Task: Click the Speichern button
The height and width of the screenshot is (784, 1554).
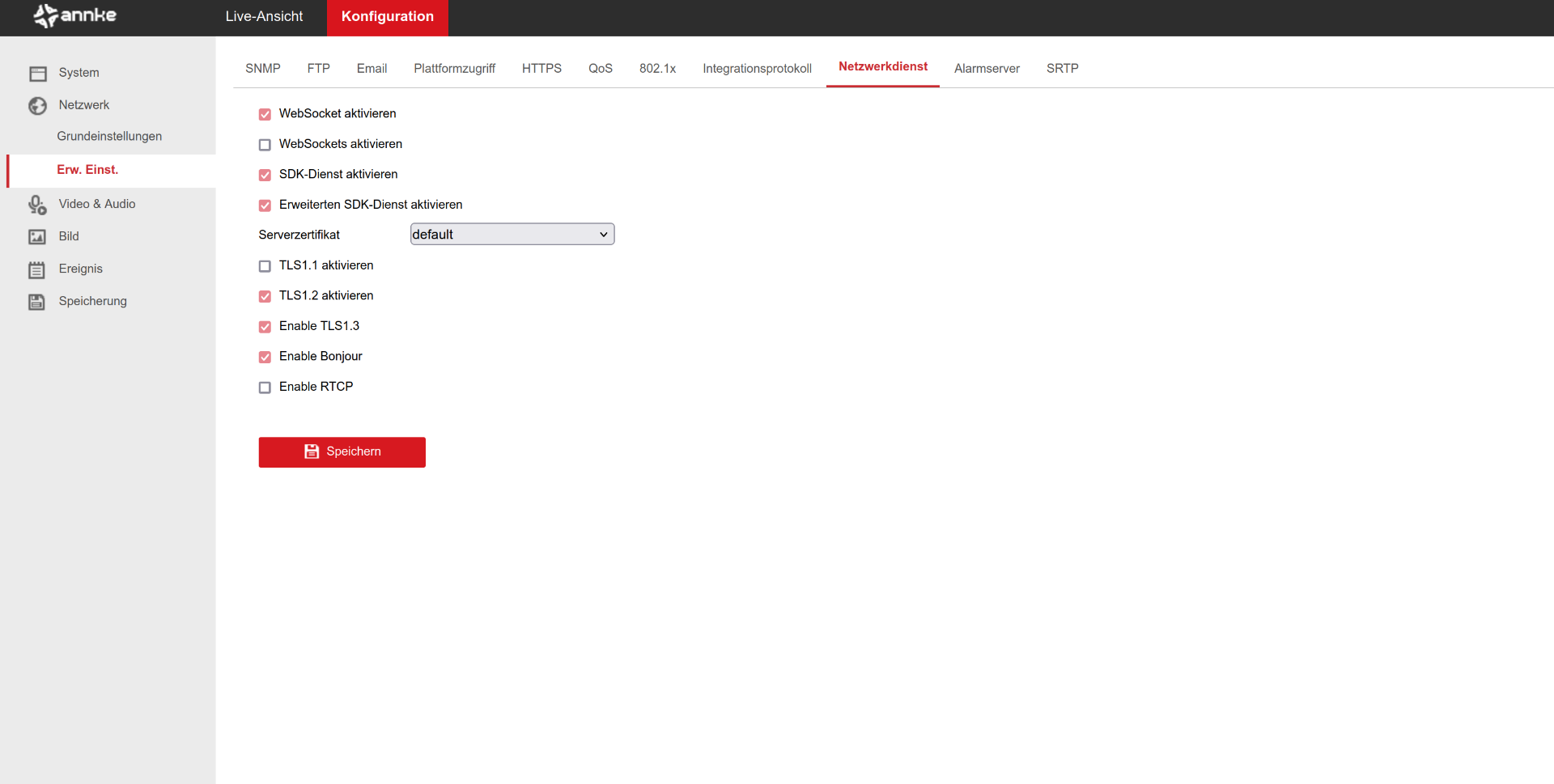Action: (x=342, y=452)
